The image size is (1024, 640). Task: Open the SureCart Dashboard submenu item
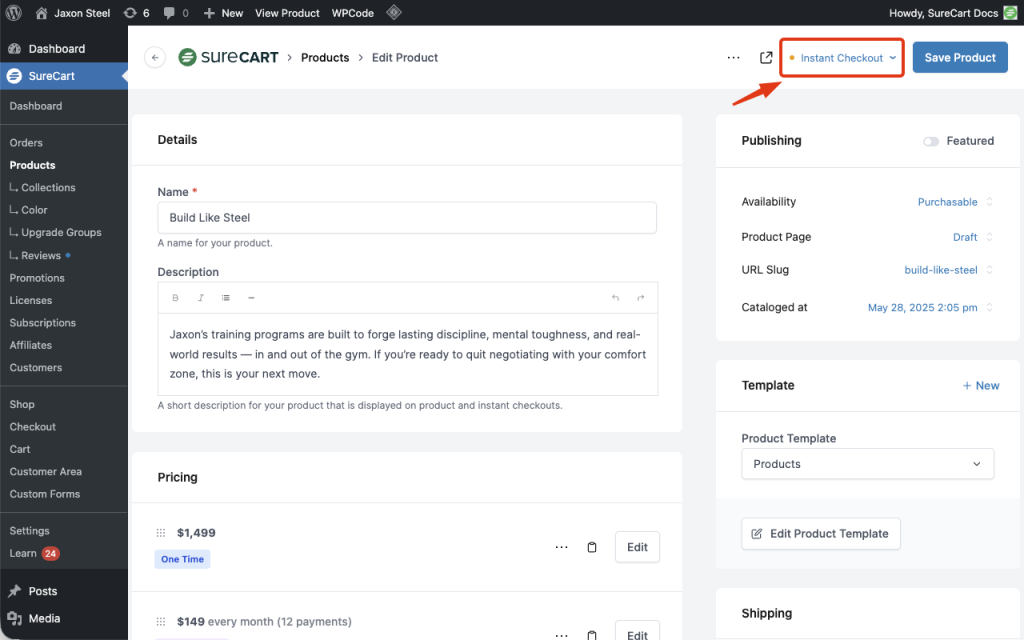[36, 106]
